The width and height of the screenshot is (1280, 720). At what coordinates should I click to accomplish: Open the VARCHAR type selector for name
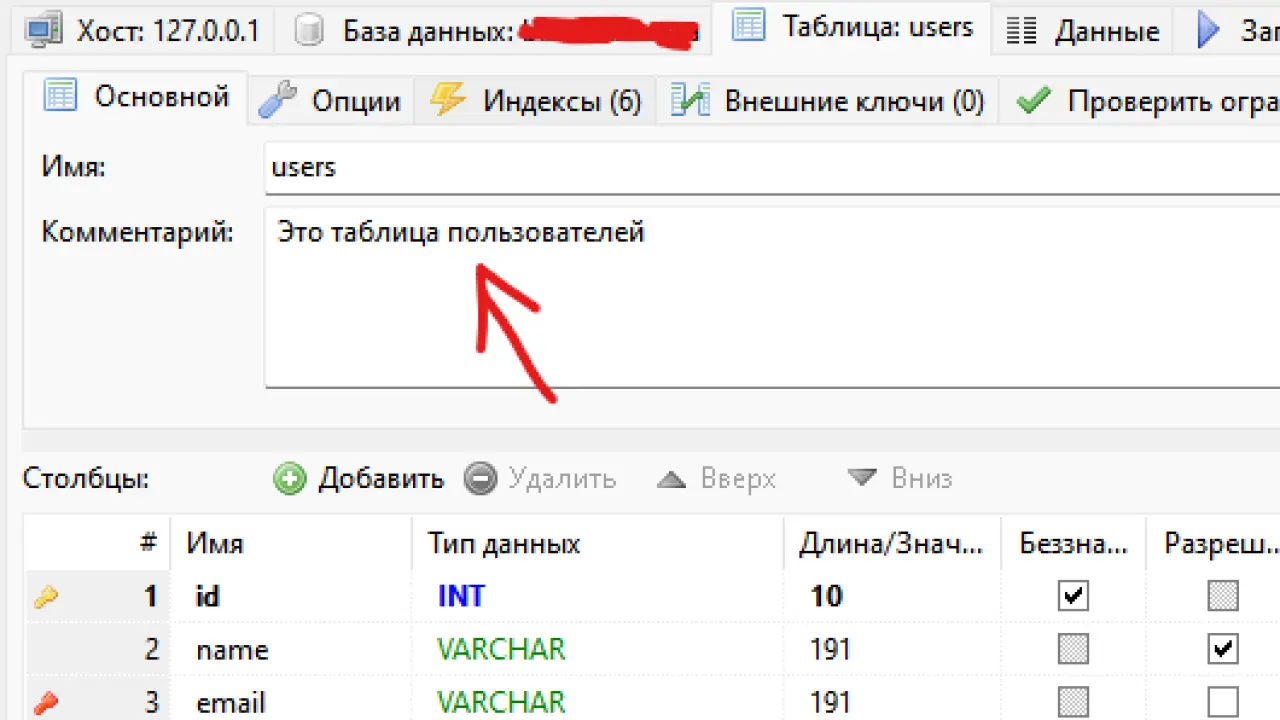[501, 649]
